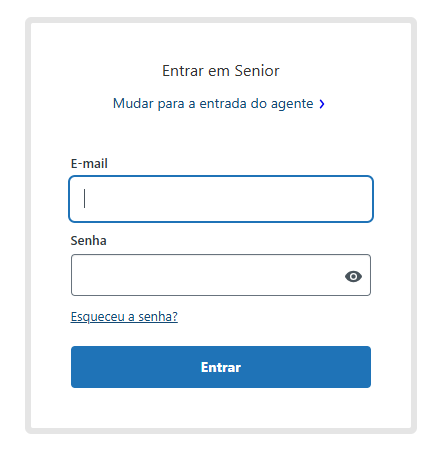Screen dimensions: 447x464
Task: Focus the E-mail input field
Action: [x=221, y=199]
